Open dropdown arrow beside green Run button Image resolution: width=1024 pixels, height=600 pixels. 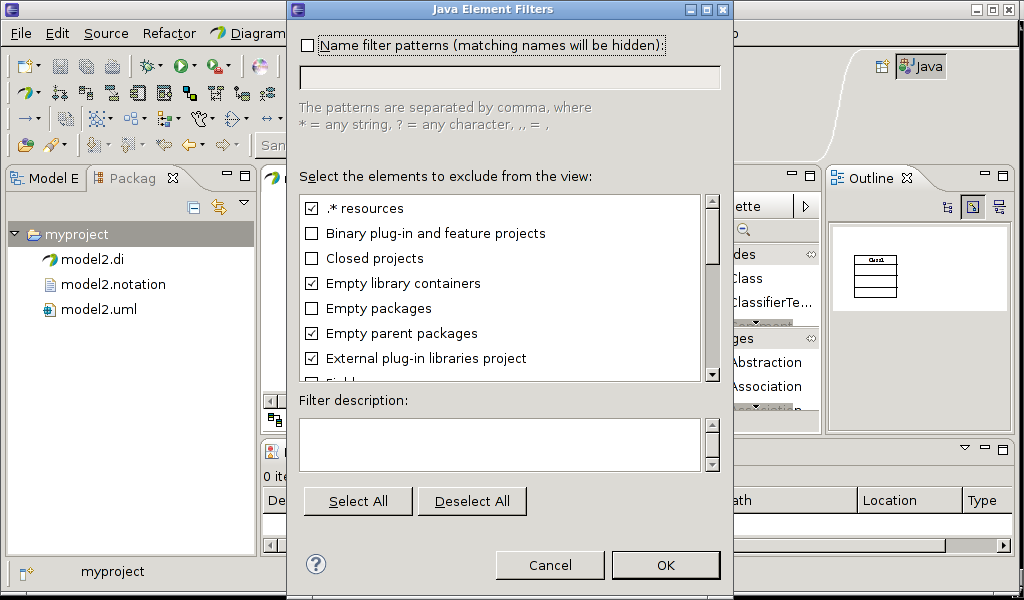click(194, 67)
